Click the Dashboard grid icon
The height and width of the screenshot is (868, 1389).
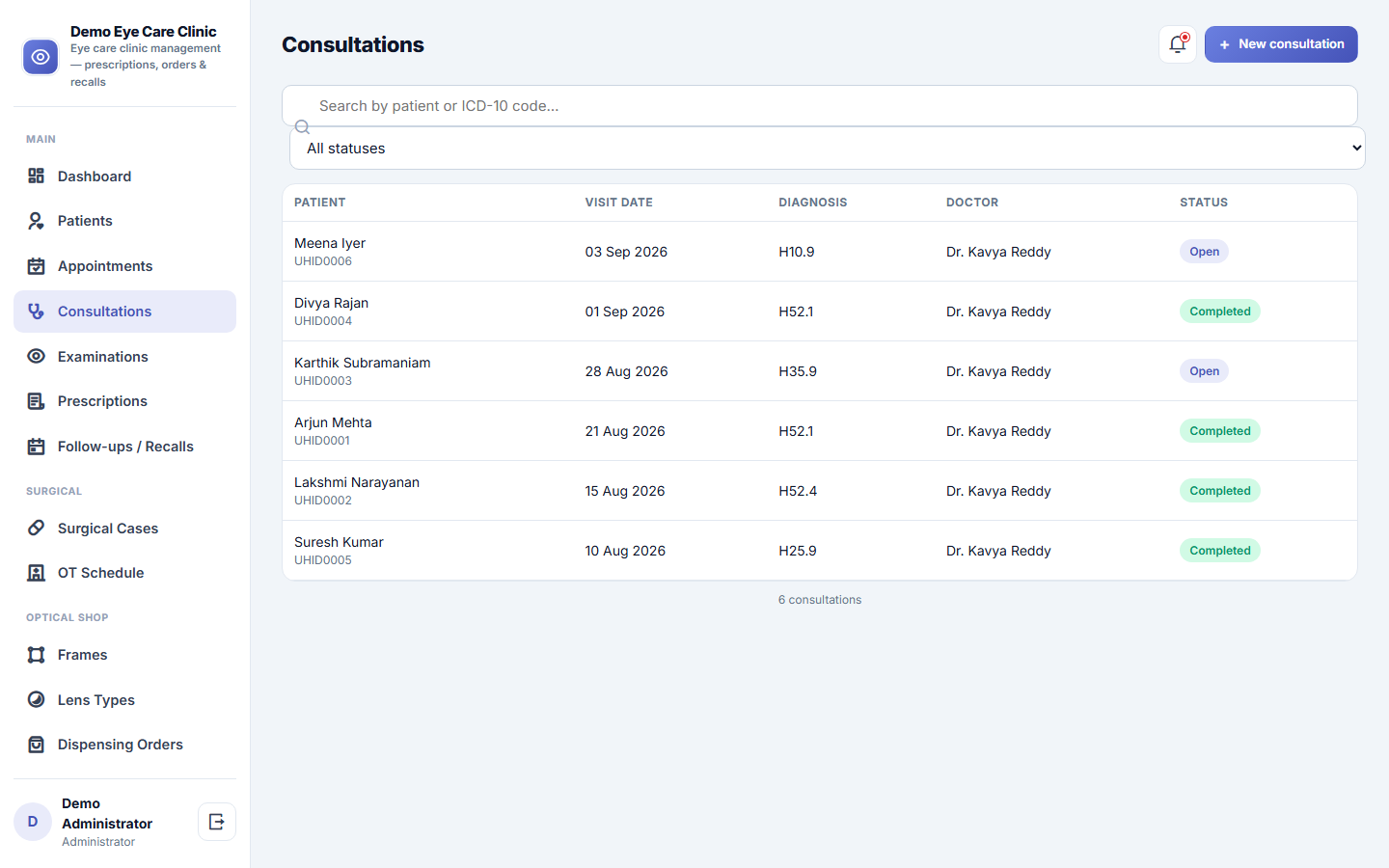coord(37,176)
